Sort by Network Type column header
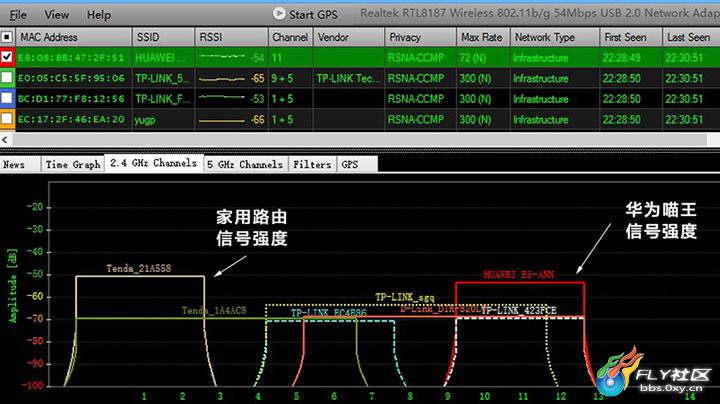The width and height of the screenshot is (720, 404). click(x=555, y=37)
